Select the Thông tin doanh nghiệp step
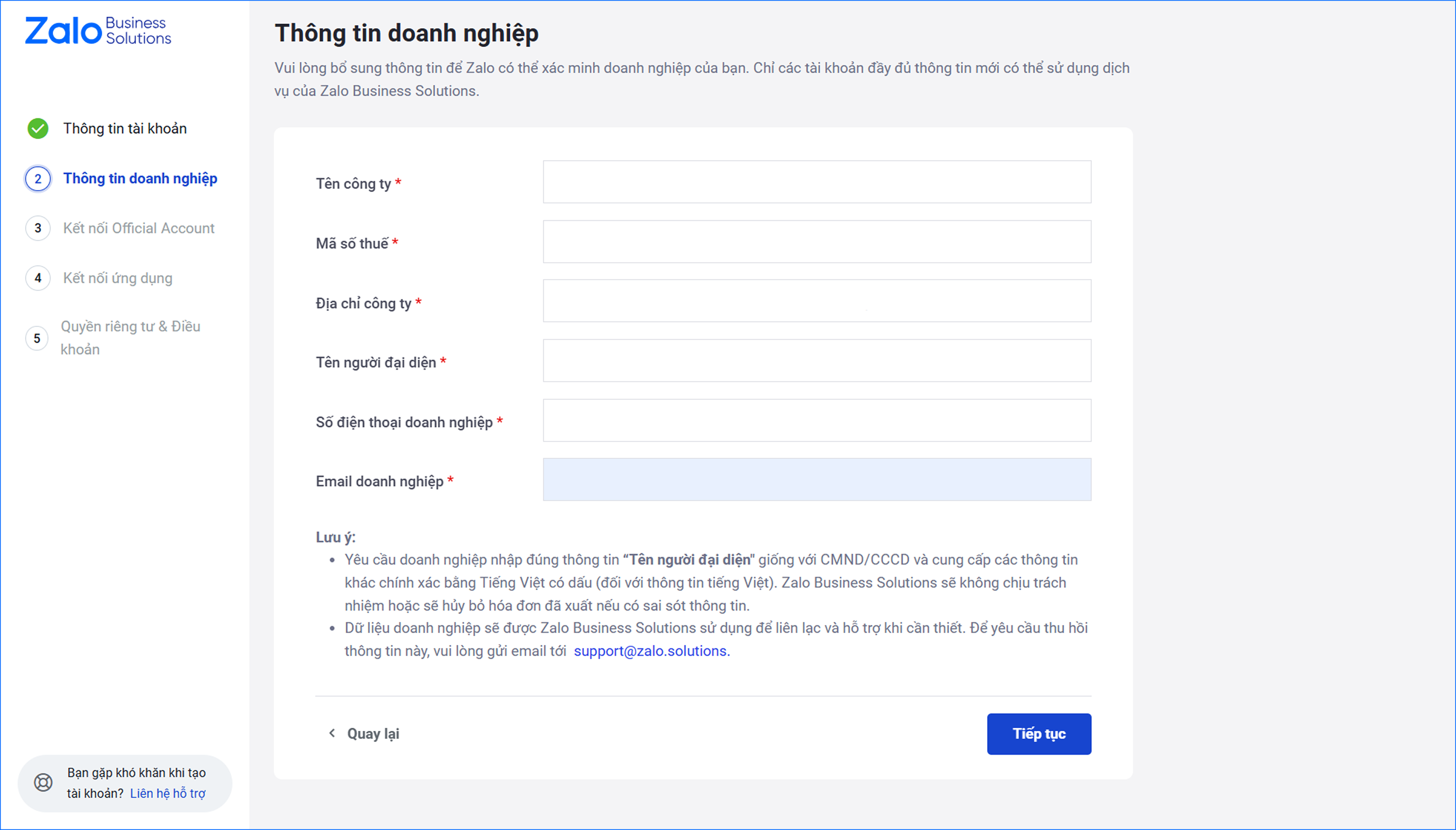Screen dimensions: 1456x830 pyautogui.click(x=140, y=178)
